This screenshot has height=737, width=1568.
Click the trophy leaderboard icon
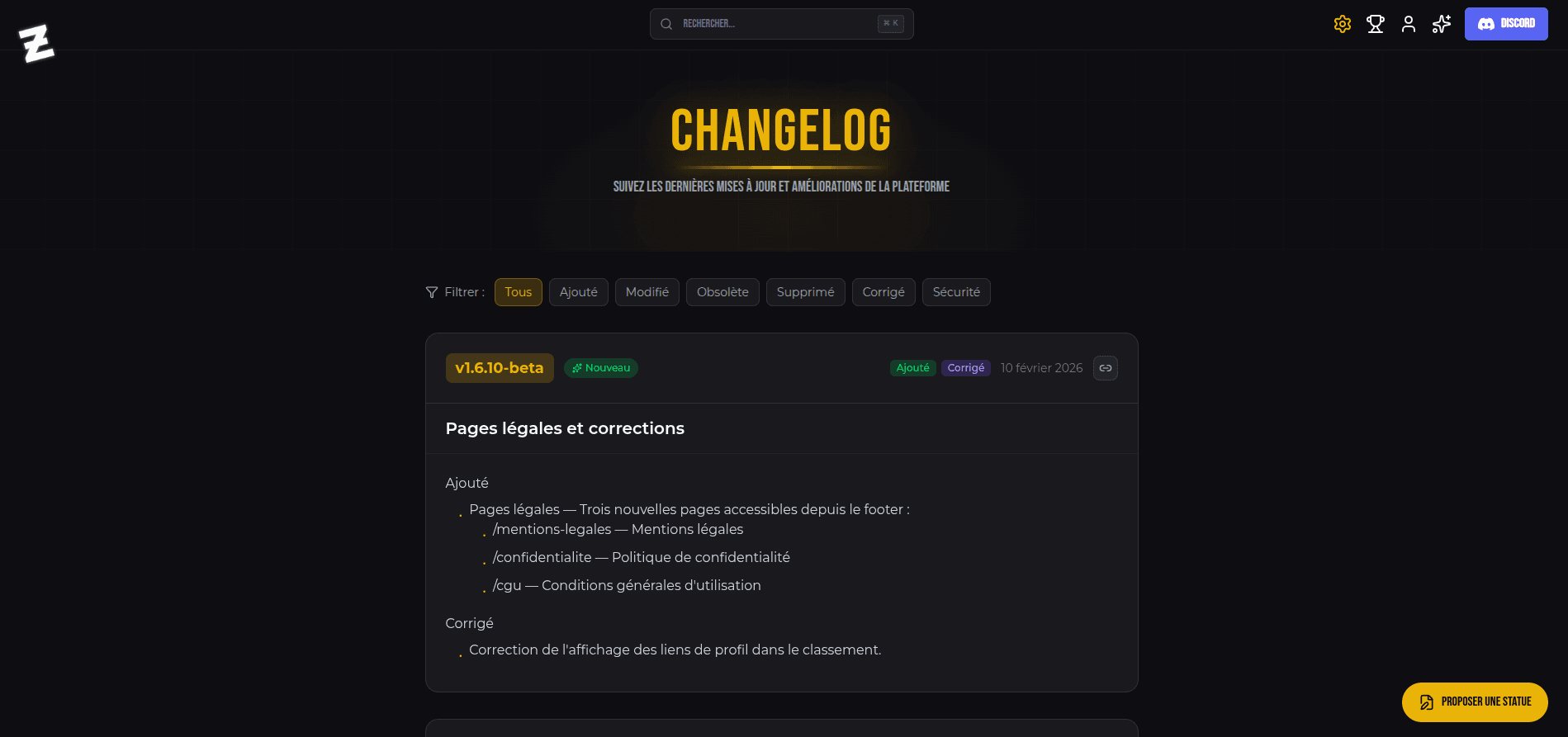pyautogui.click(x=1375, y=24)
